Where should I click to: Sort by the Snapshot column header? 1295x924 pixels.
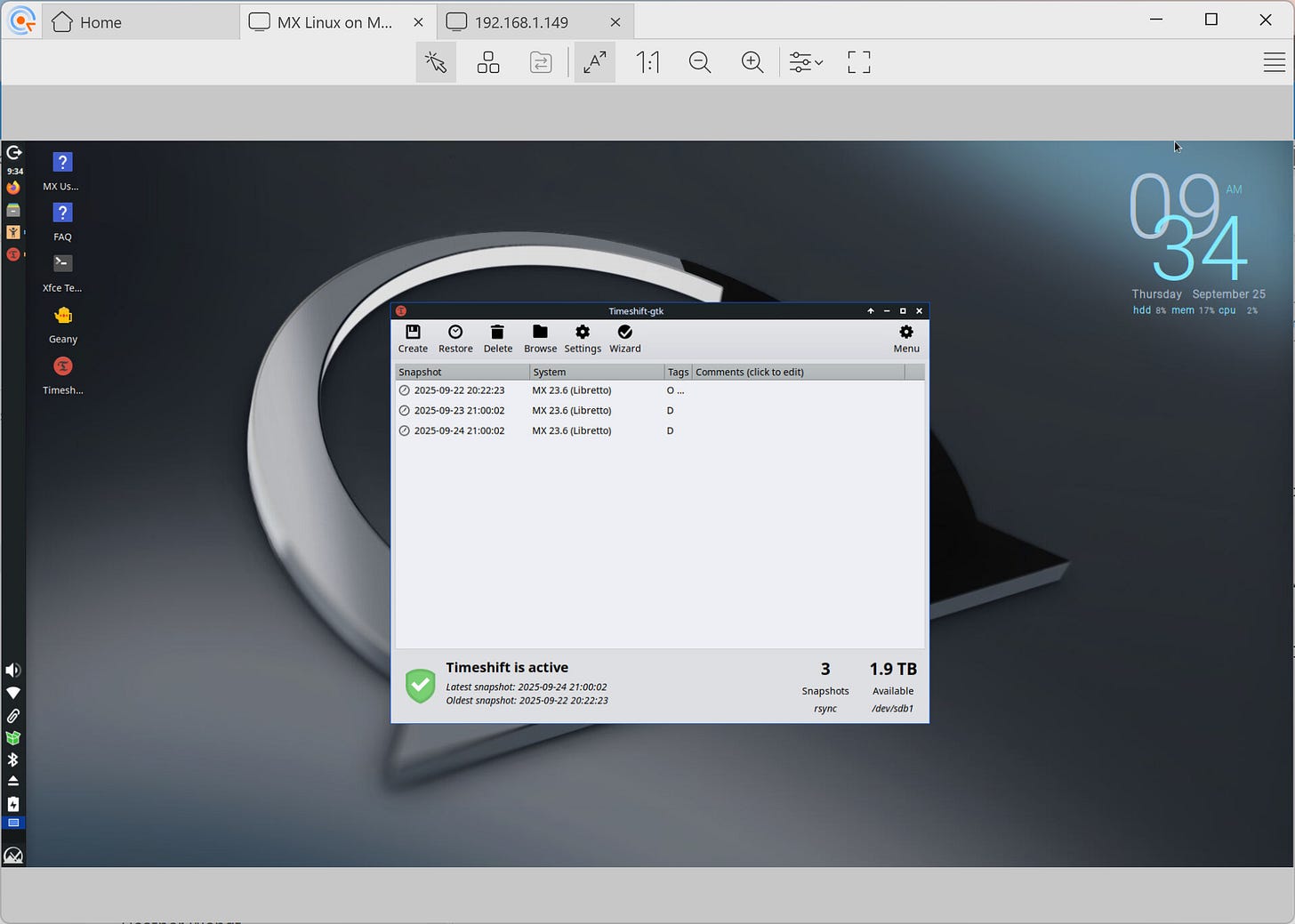coord(462,372)
